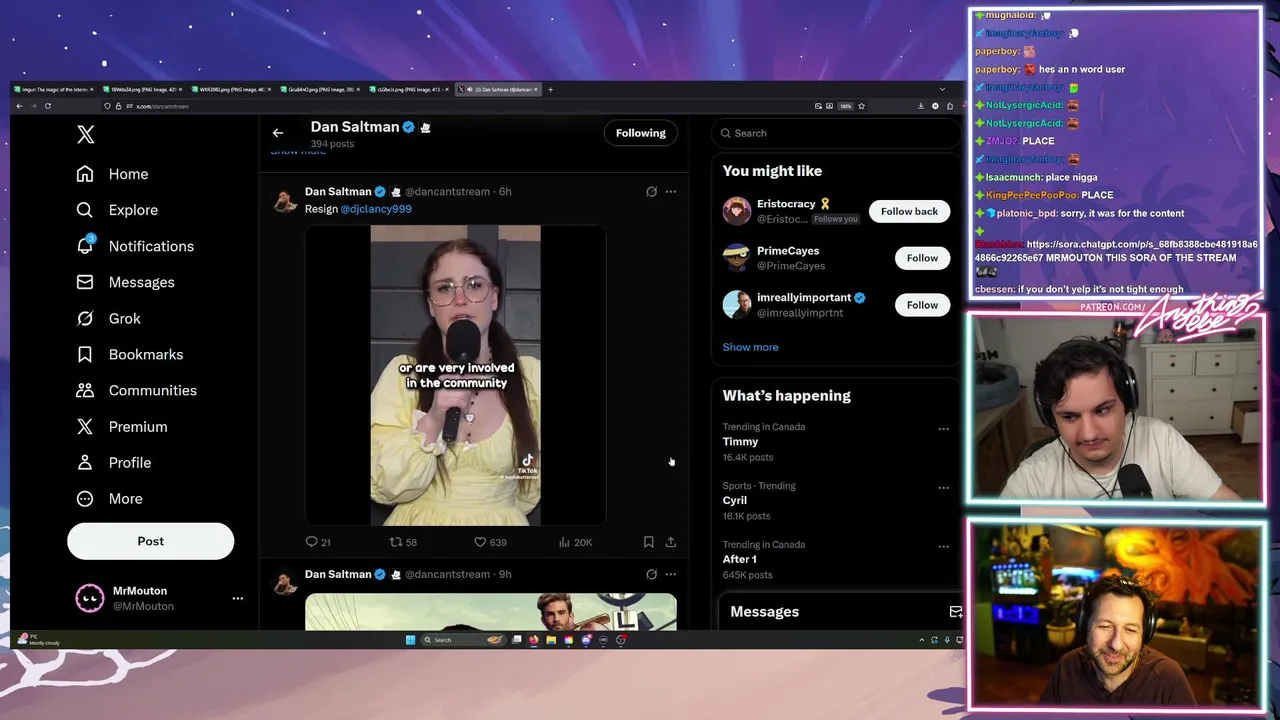Screen dimensions: 1280x720
Task: Click the back arrow beside Dan Saltman
Action: [x=278, y=133]
